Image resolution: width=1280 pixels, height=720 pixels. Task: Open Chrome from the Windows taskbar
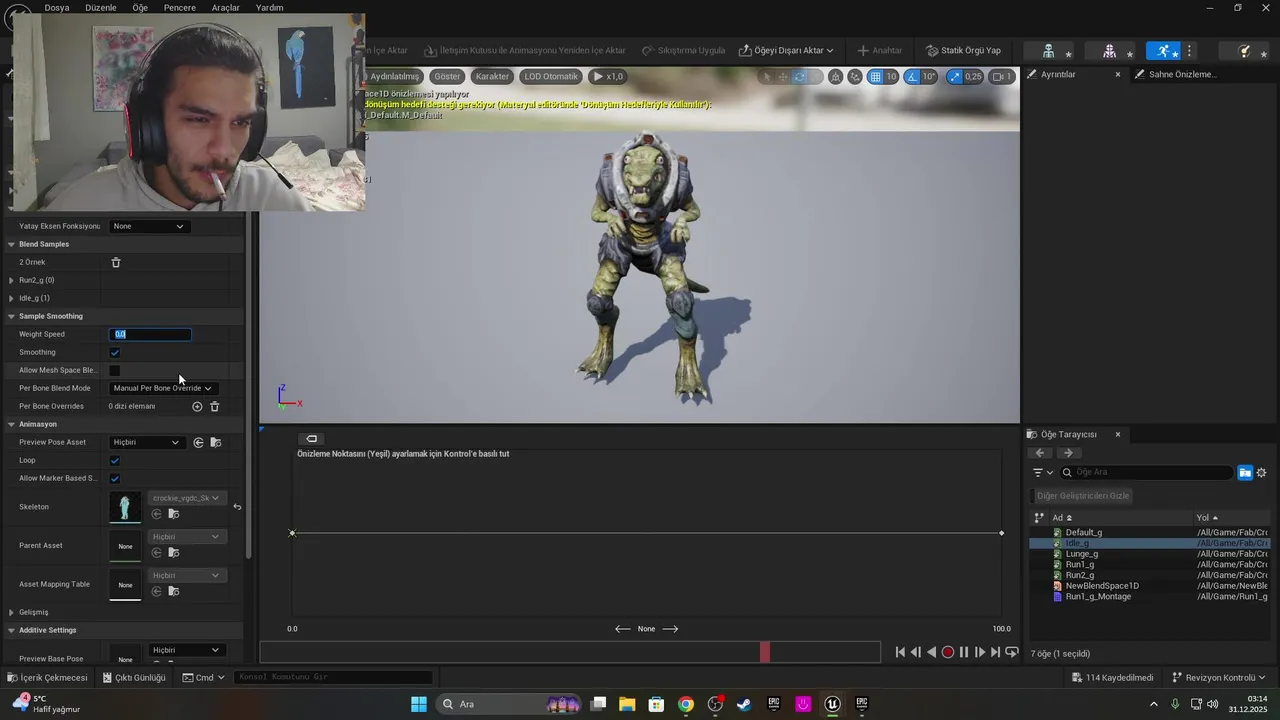coord(685,704)
